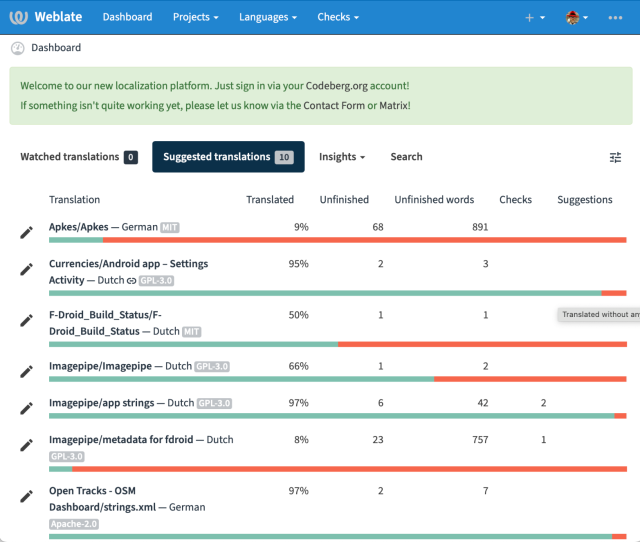Click the edit pencil beside Imagepipe/Imagepipe

[x=27, y=371]
